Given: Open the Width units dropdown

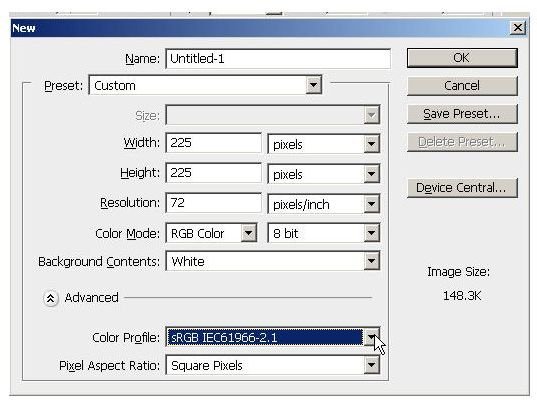Looking at the screenshot, I should coord(324,144).
